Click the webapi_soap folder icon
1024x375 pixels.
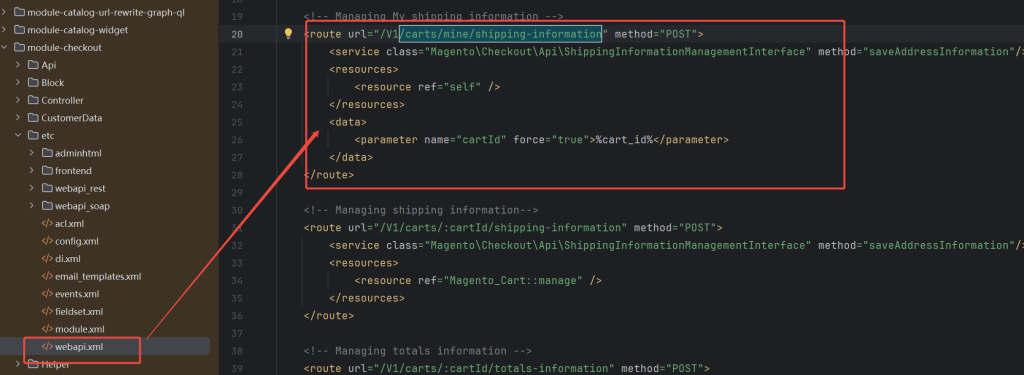click(48, 206)
